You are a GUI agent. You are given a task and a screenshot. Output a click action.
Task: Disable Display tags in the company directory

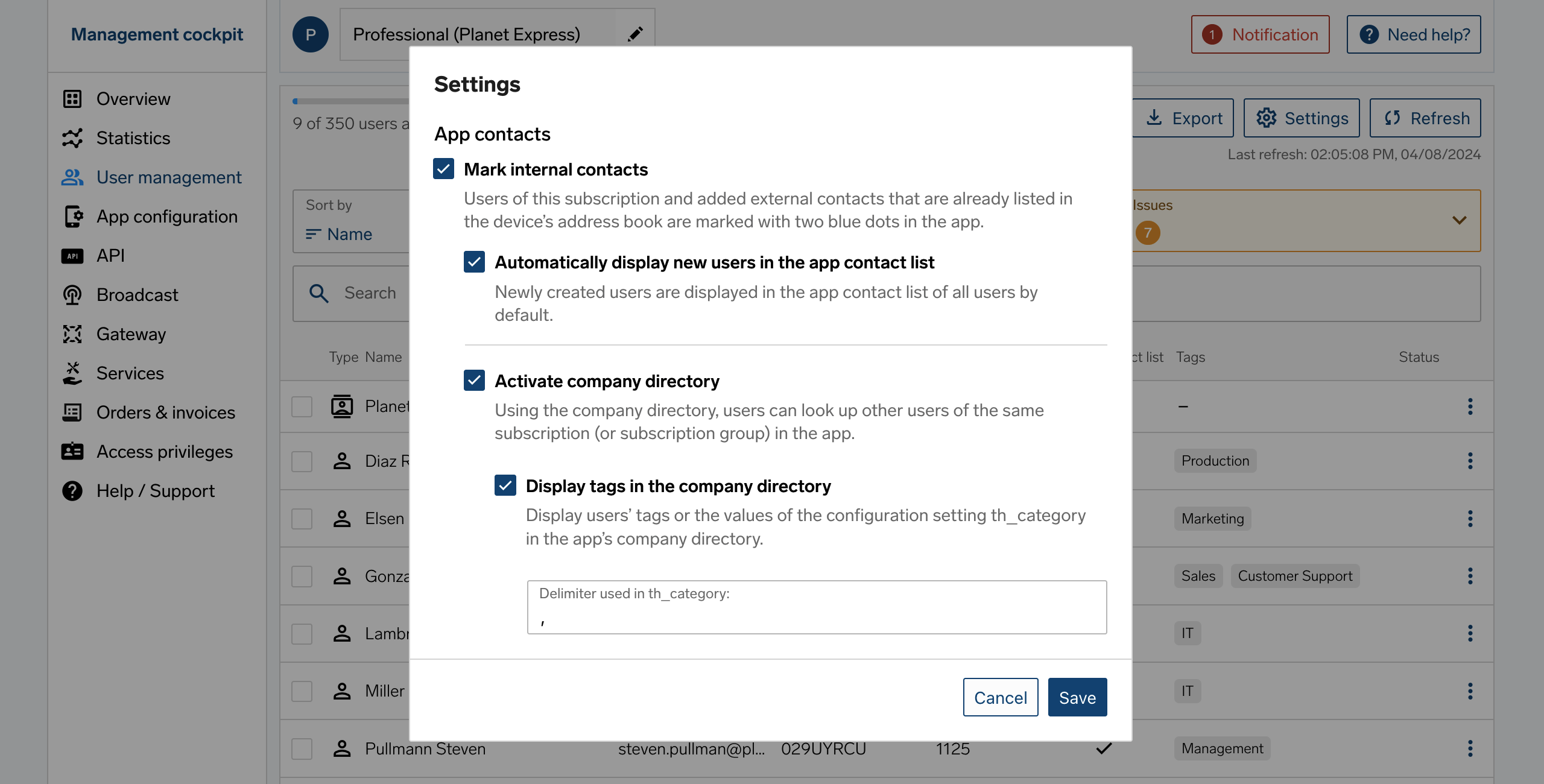[505, 485]
